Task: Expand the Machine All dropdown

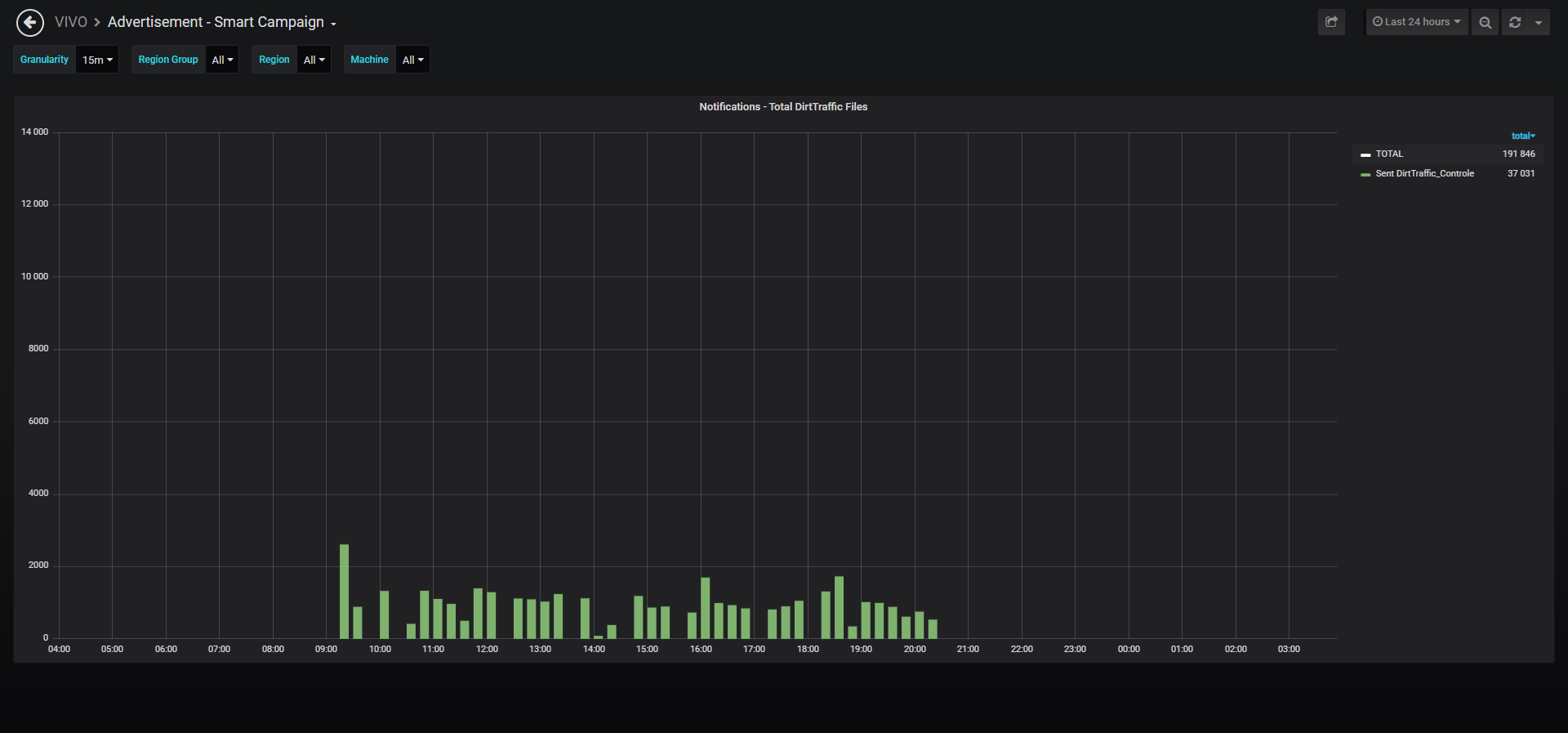Action: coord(412,60)
